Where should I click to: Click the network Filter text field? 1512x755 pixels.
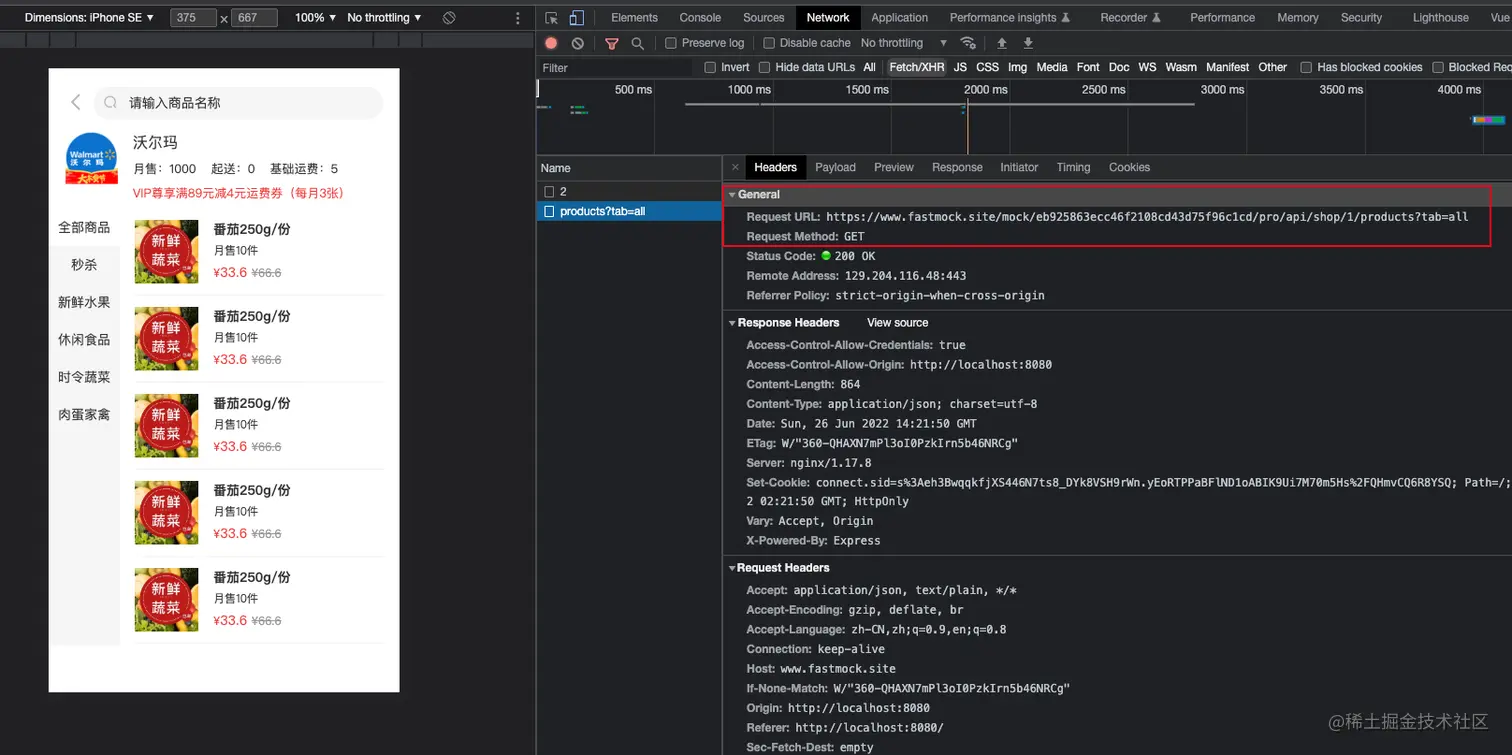[x=615, y=67]
